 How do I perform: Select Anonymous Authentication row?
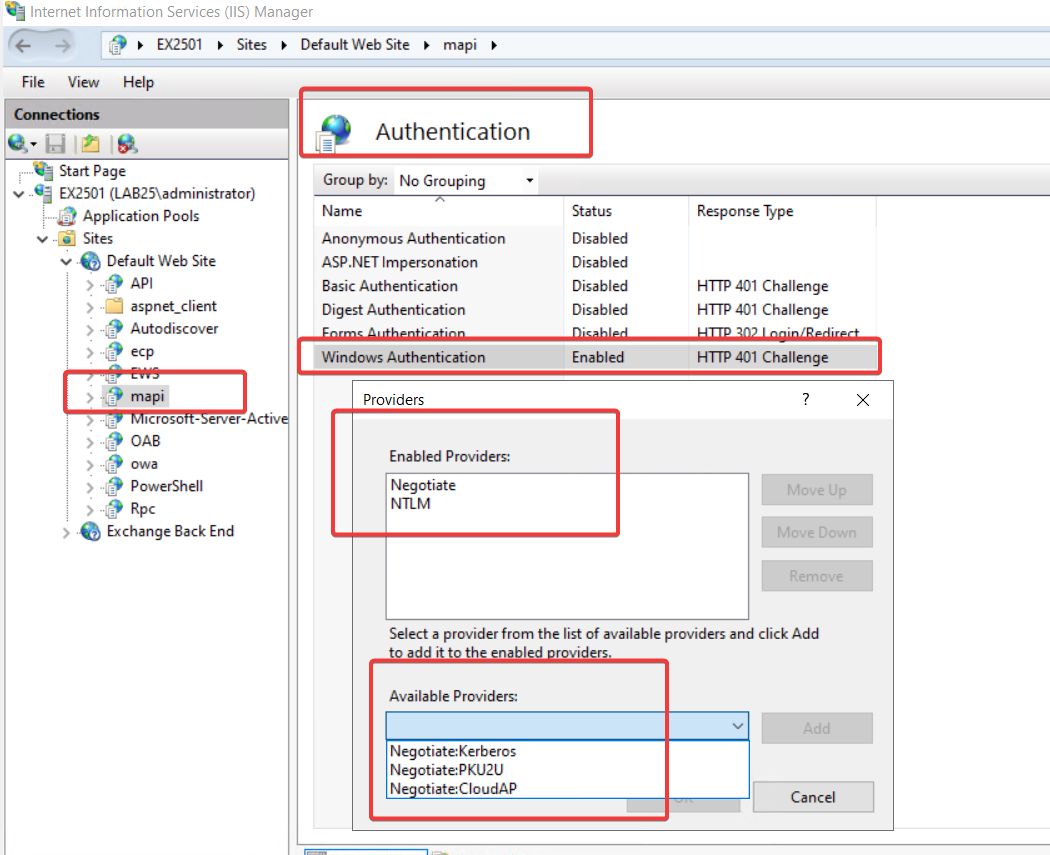pos(596,238)
